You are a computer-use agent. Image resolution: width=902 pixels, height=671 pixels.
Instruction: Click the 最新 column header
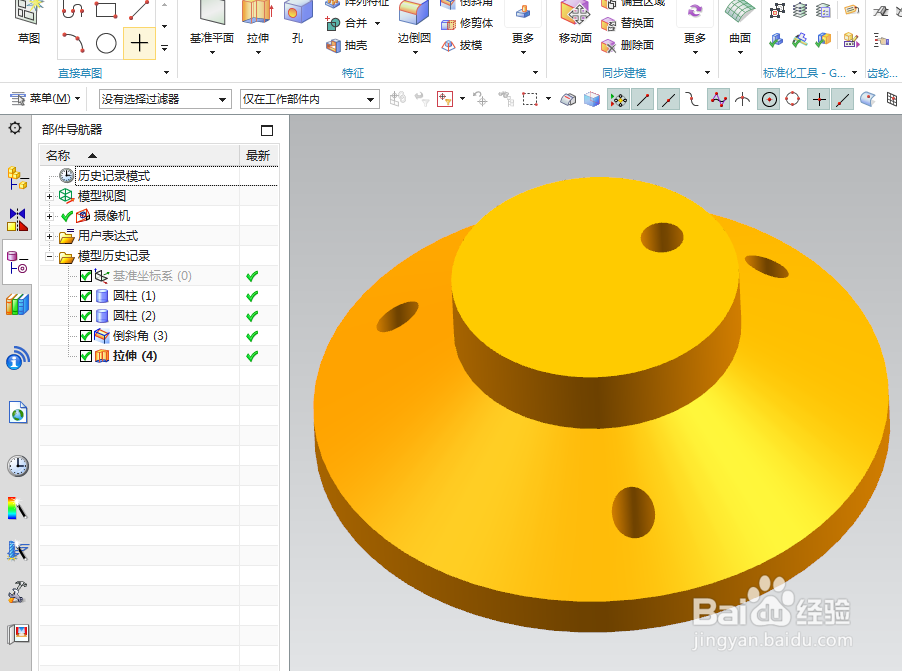(x=258, y=155)
